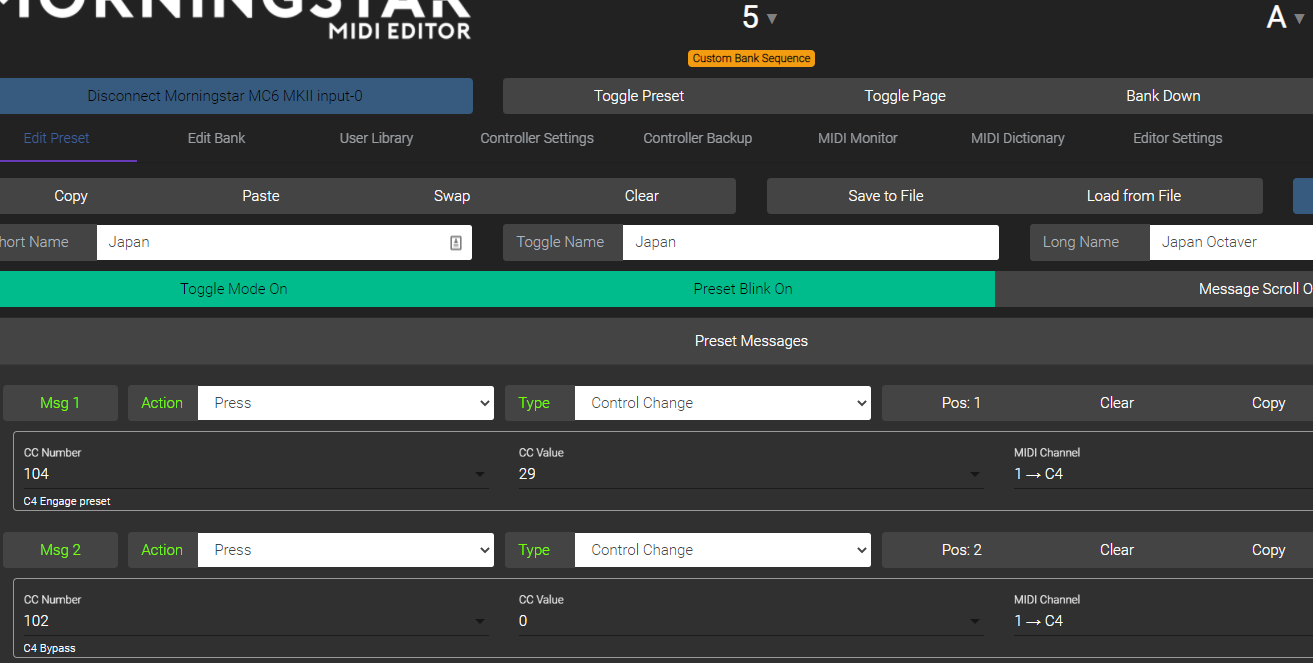This screenshot has height=663, width=1313.
Task: Select MIDI Channel field in Msg 1
Action: 1163,474
